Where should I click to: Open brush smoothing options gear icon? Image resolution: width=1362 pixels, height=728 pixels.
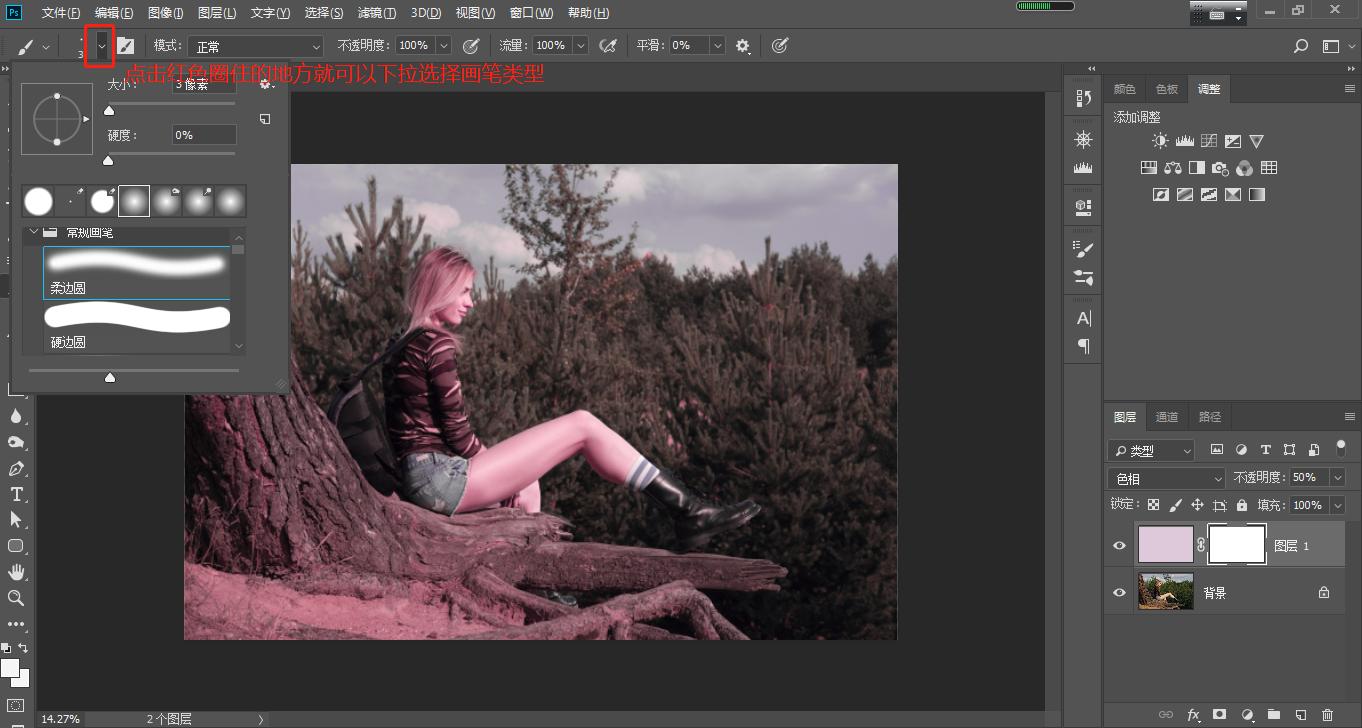tap(742, 46)
